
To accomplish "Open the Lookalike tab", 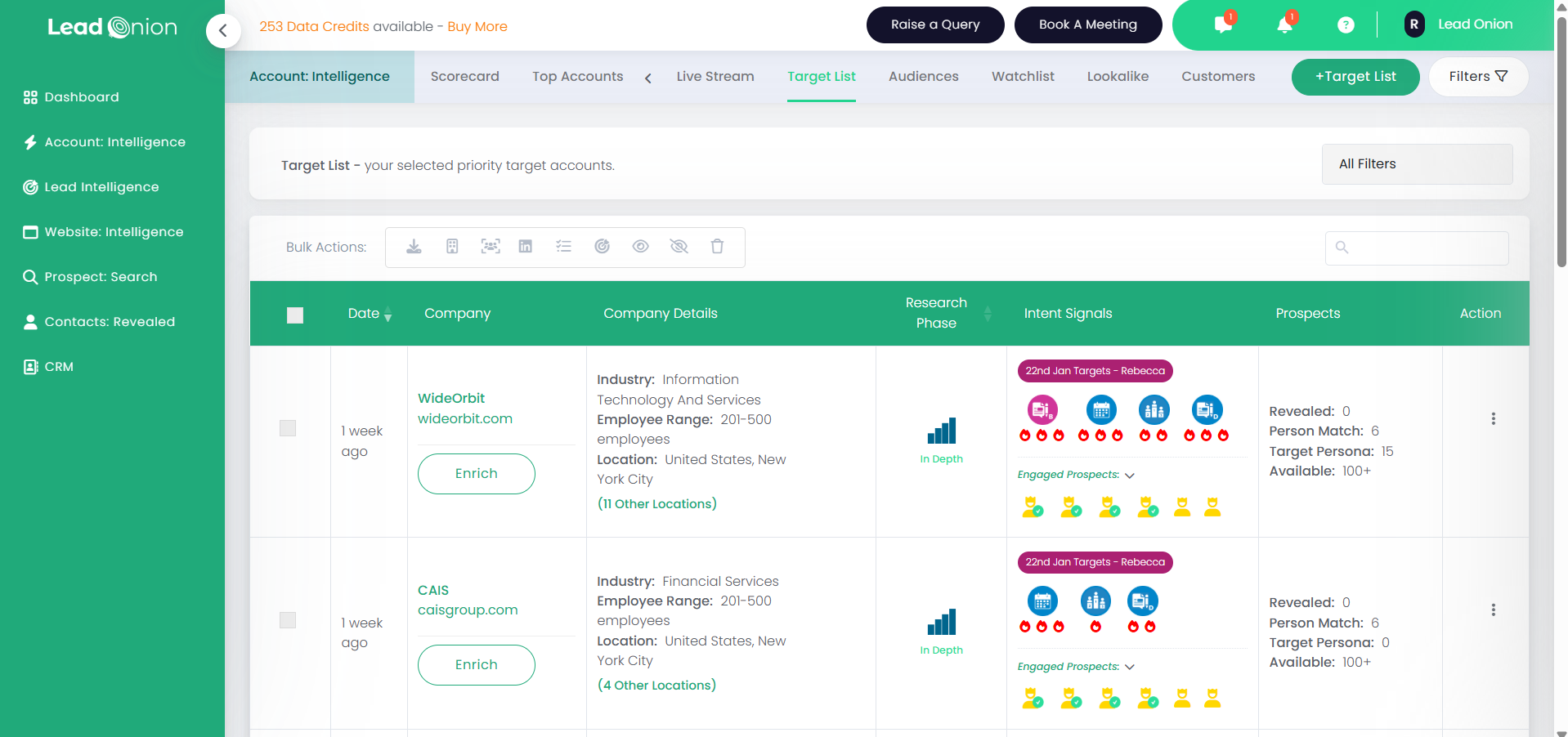I will pyautogui.click(x=1118, y=77).
